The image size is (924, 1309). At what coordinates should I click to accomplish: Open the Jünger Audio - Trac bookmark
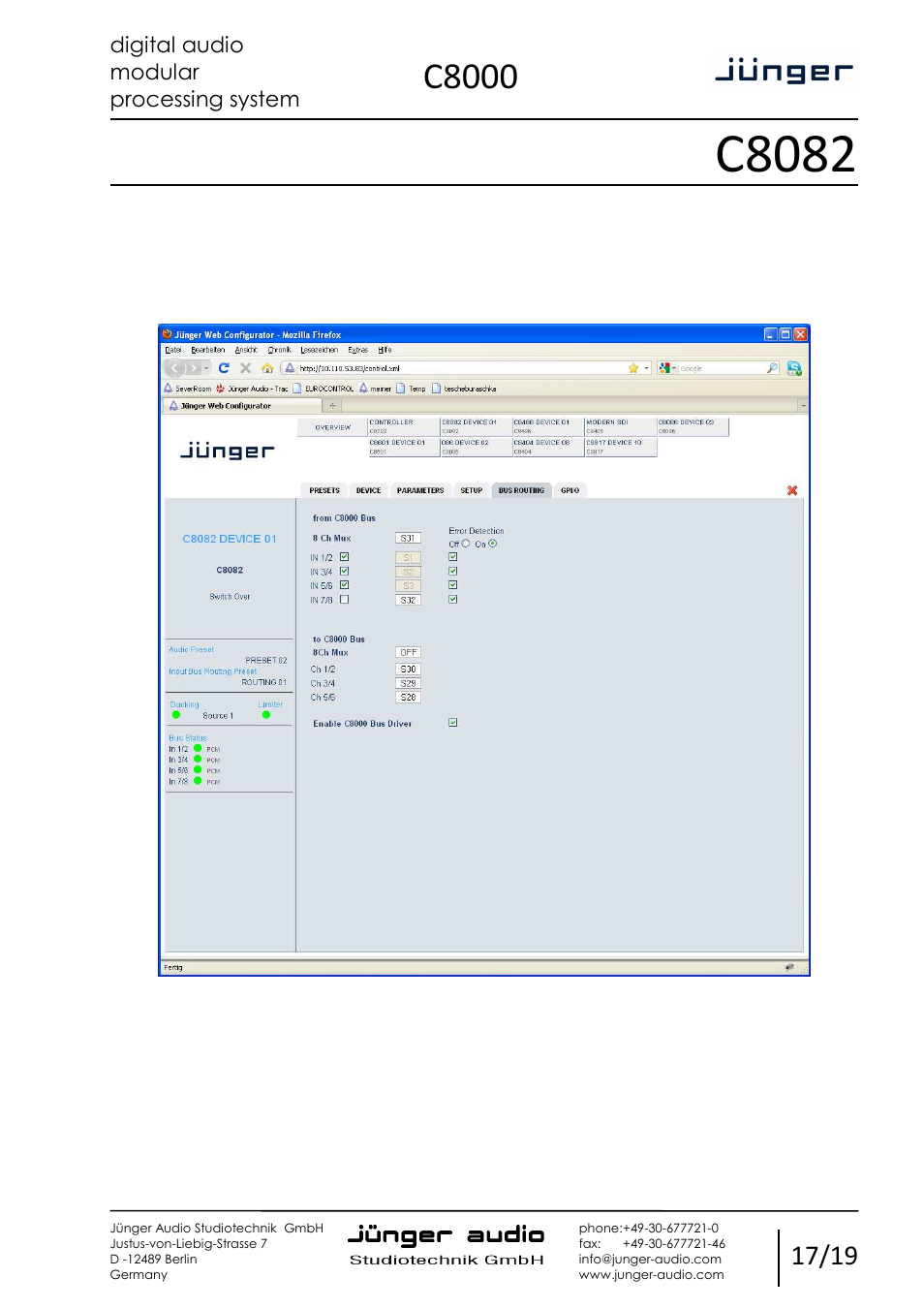[252, 389]
